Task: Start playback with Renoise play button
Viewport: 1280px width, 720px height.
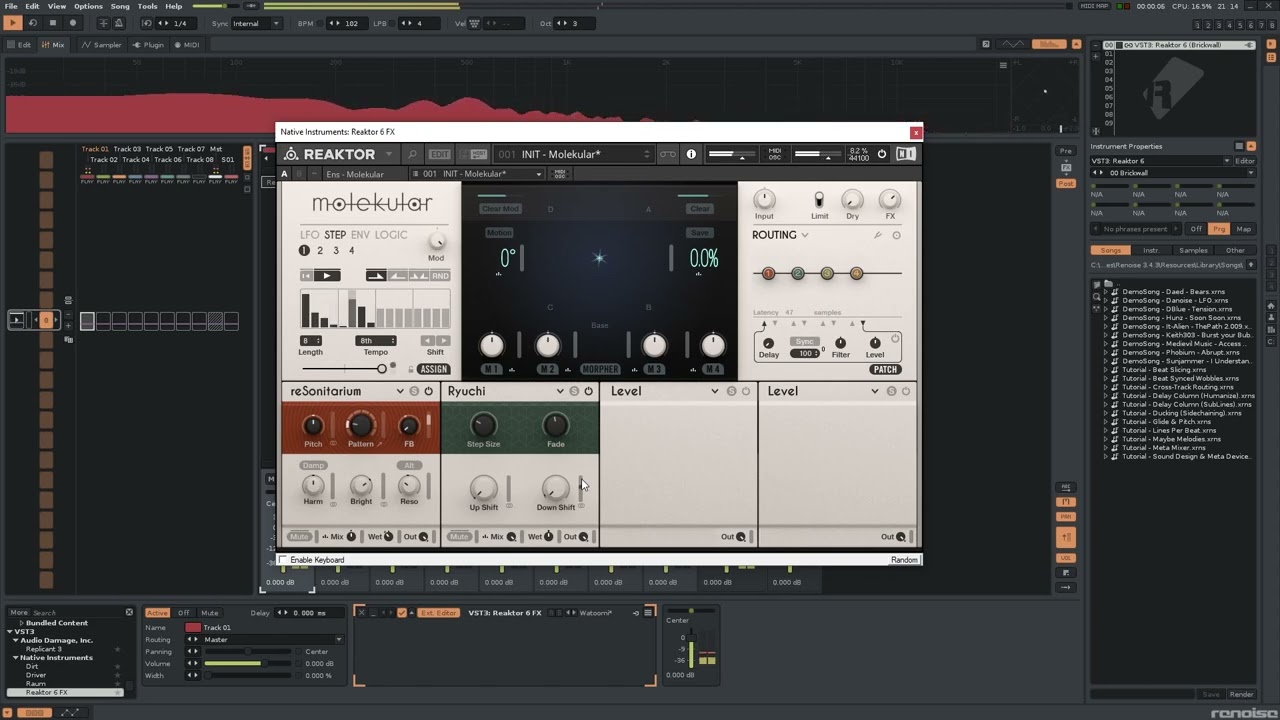Action: [x=13, y=23]
